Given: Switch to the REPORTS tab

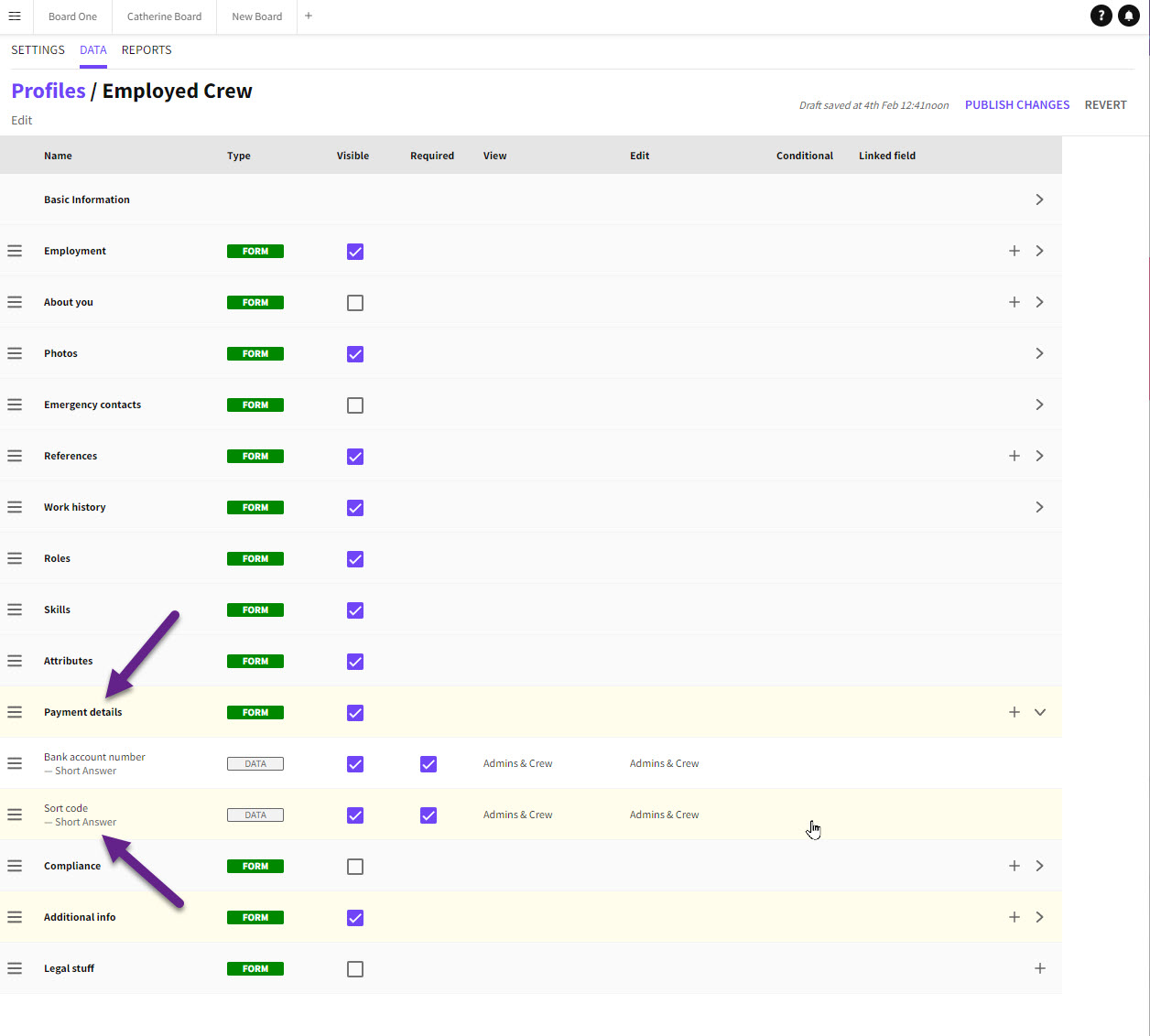Looking at the screenshot, I should (x=146, y=50).
